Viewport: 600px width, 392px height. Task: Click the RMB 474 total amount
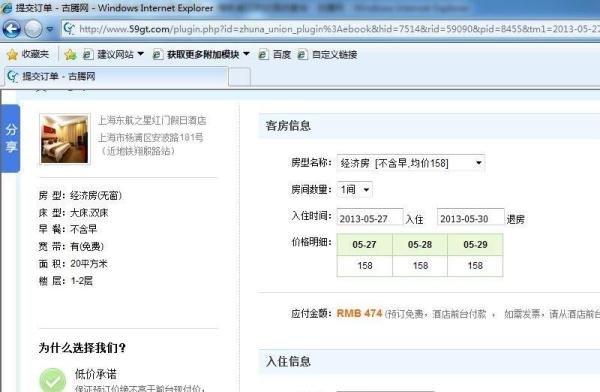pyautogui.click(x=359, y=314)
